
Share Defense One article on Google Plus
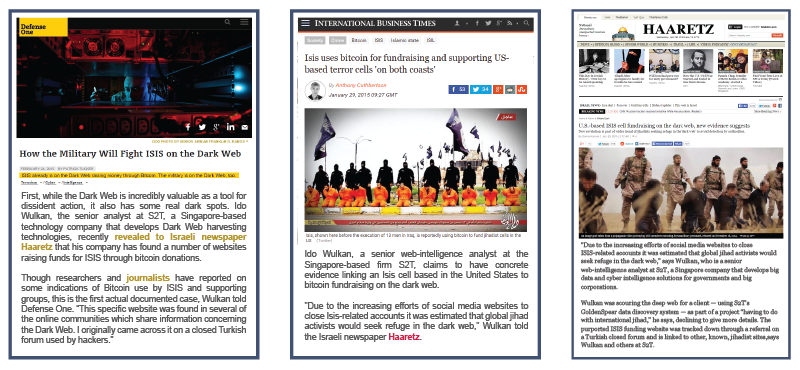click(216, 127)
